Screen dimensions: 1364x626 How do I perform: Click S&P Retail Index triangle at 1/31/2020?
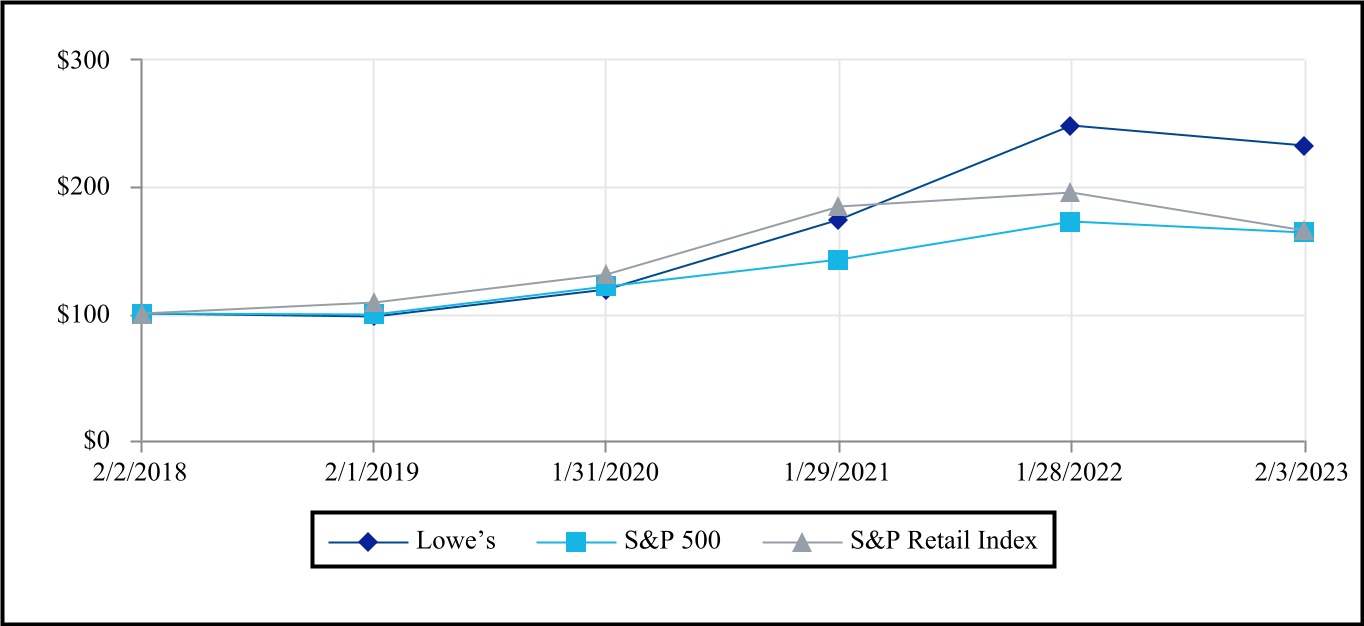605,275
